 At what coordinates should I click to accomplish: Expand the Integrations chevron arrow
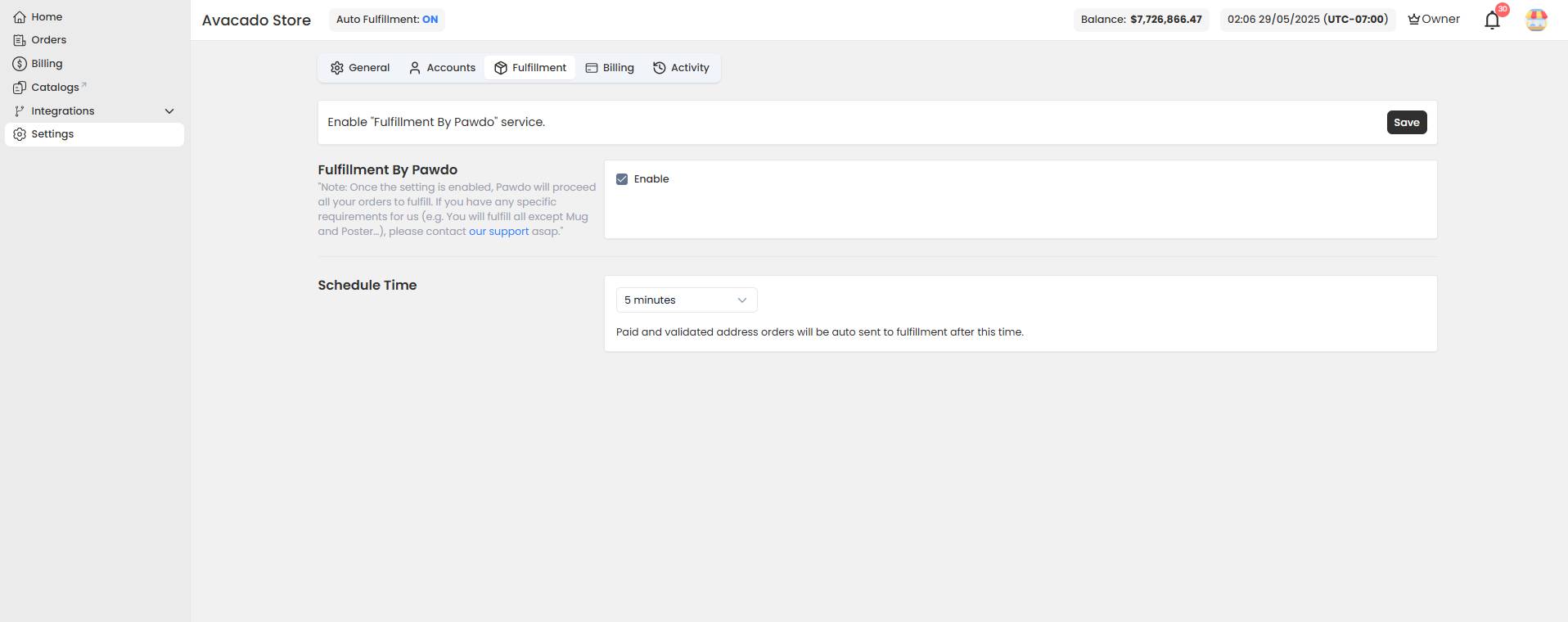click(169, 111)
